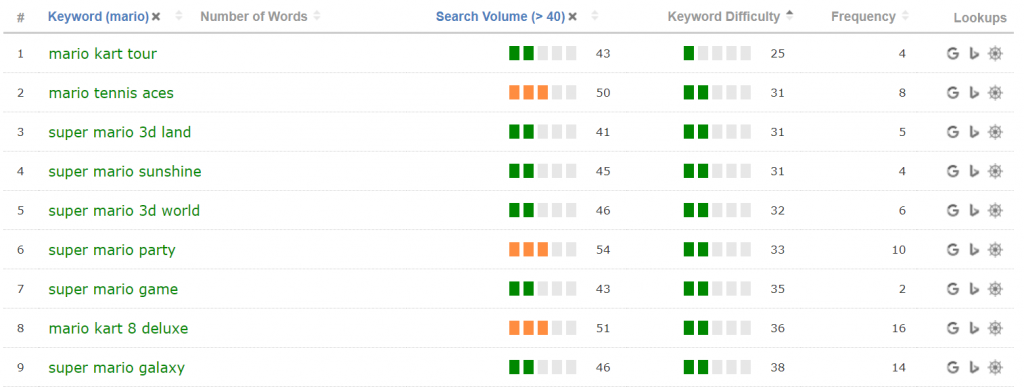Open Google lookup for super mario sunshine
The height and width of the screenshot is (387, 1024).
coord(953,171)
